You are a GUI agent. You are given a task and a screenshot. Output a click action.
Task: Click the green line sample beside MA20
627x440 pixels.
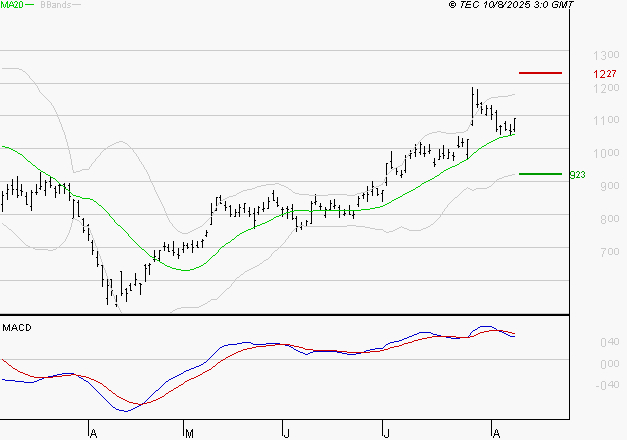coord(30,5)
